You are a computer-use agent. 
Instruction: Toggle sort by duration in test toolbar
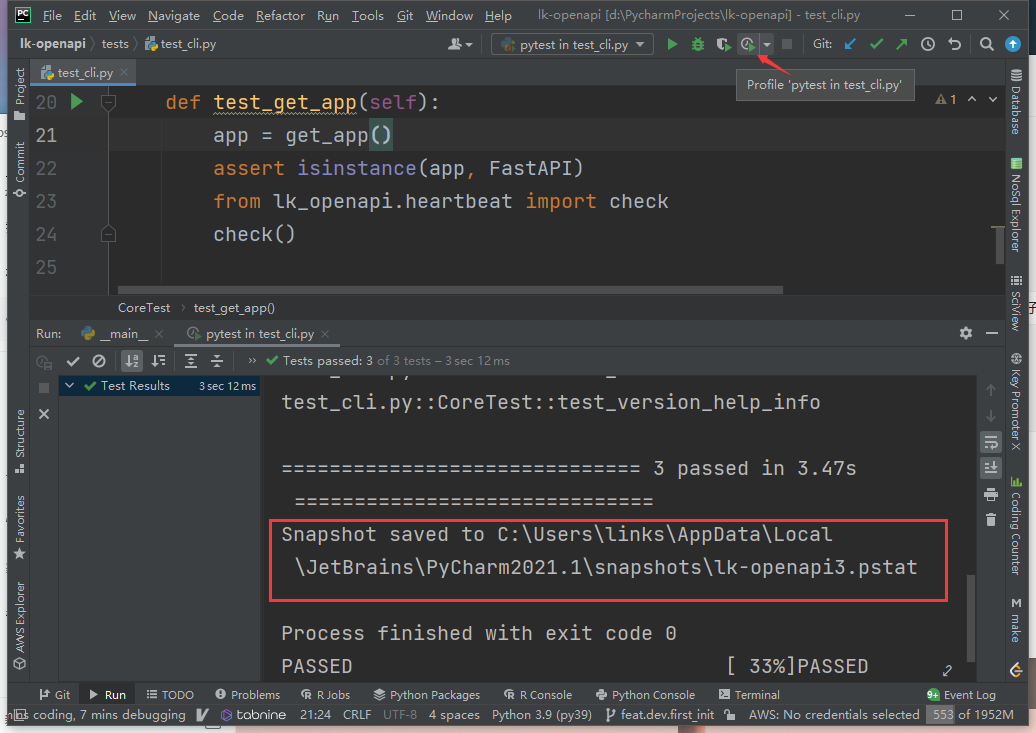click(159, 361)
